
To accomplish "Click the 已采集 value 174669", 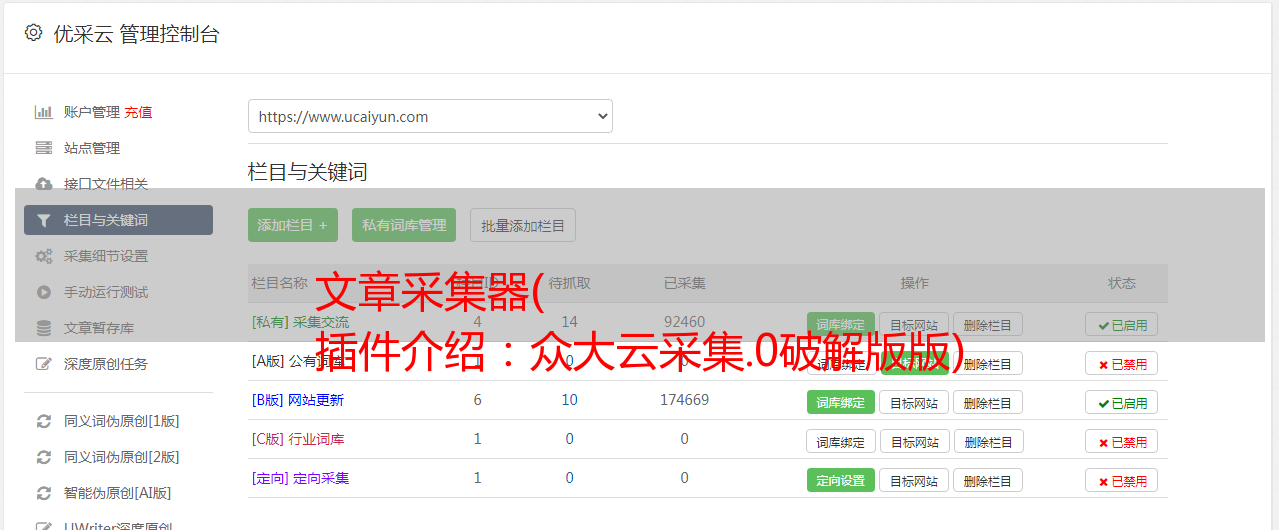I will (684, 400).
